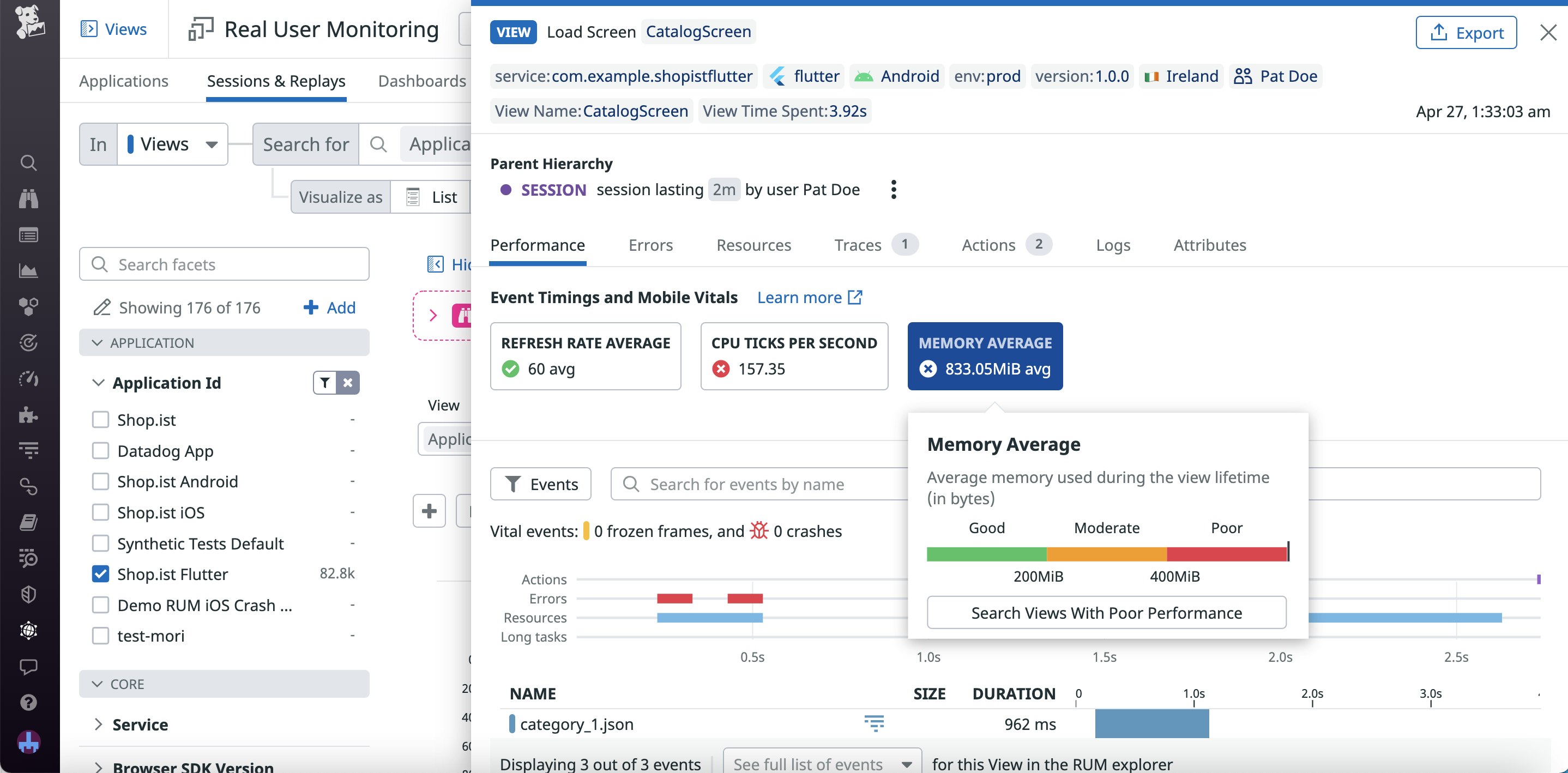Open Watchdog via the binoculars sidebar icon

(x=28, y=198)
